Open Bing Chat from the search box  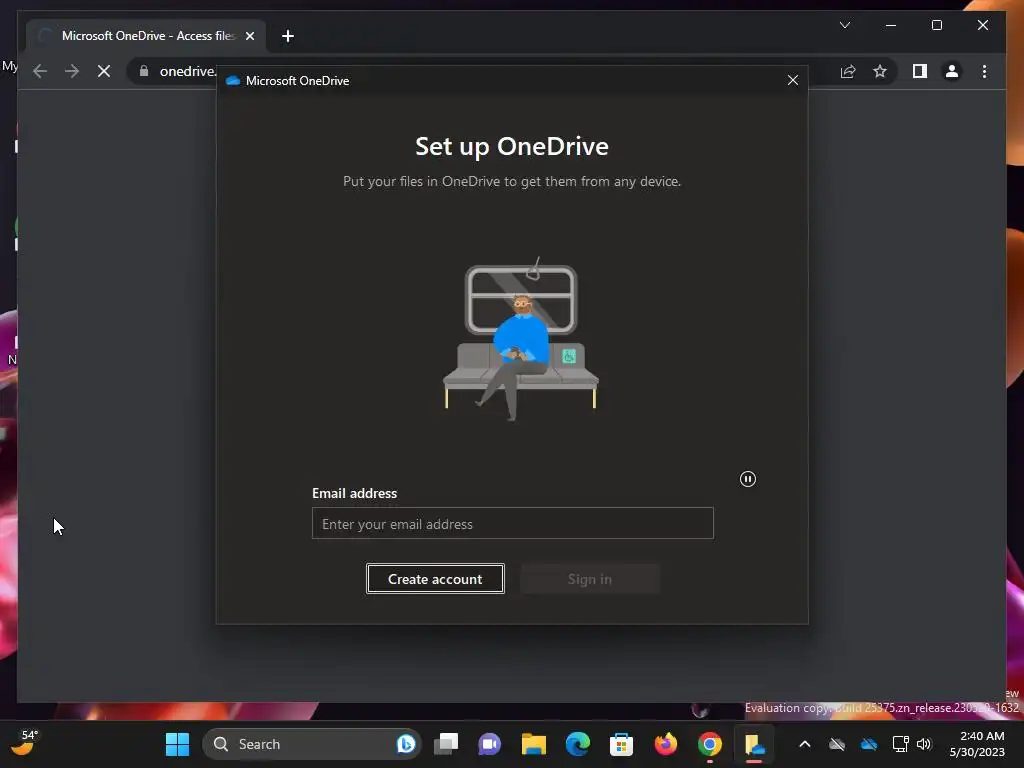pos(406,744)
